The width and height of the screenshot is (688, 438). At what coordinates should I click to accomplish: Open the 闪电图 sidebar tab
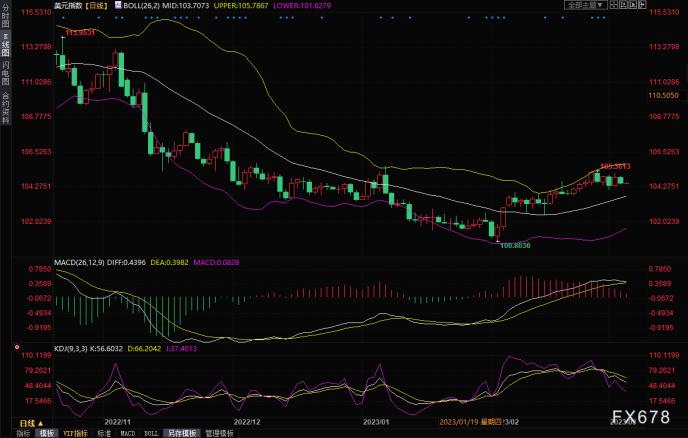(x=4, y=73)
